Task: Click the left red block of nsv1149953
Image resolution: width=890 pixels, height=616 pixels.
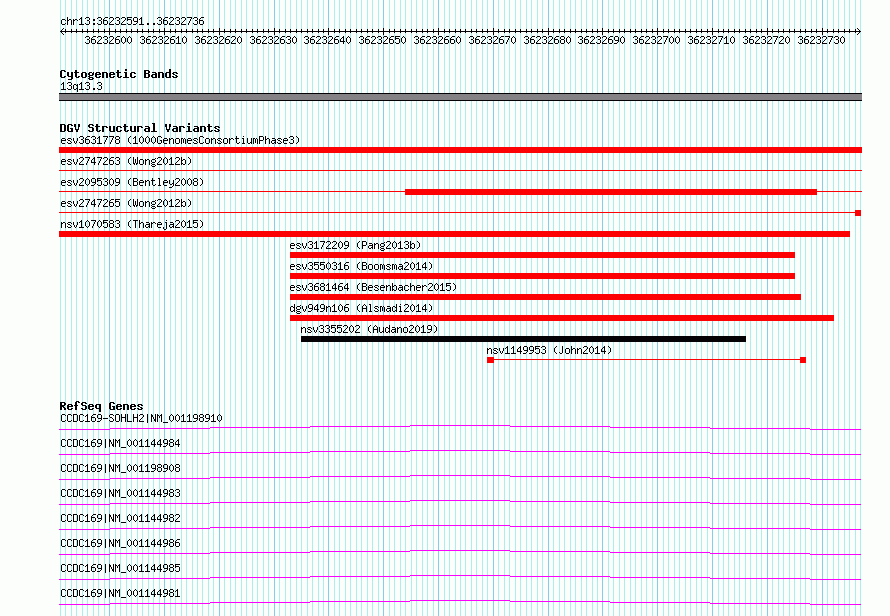Action: click(x=490, y=360)
